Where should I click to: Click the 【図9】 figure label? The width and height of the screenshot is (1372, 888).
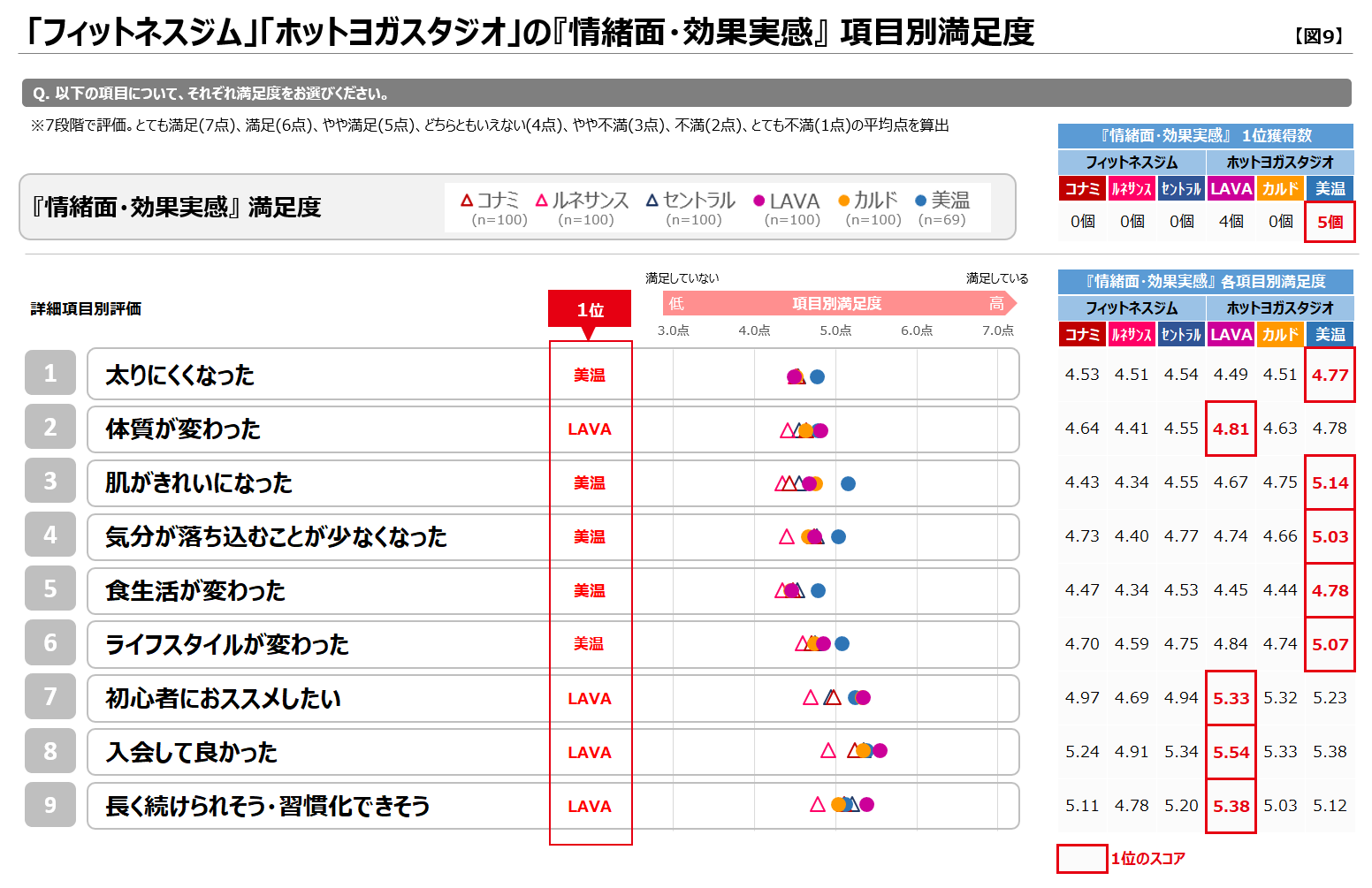click(x=1318, y=36)
